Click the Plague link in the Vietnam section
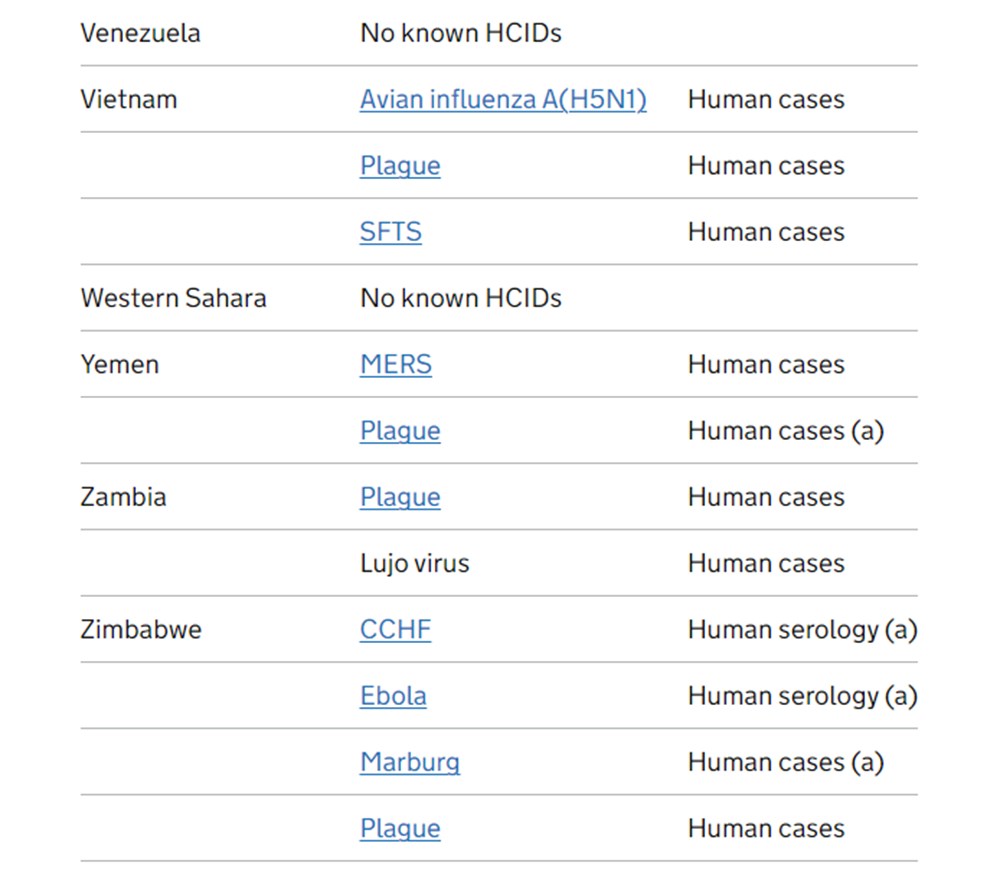1000x889 pixels. click(400, 166)
